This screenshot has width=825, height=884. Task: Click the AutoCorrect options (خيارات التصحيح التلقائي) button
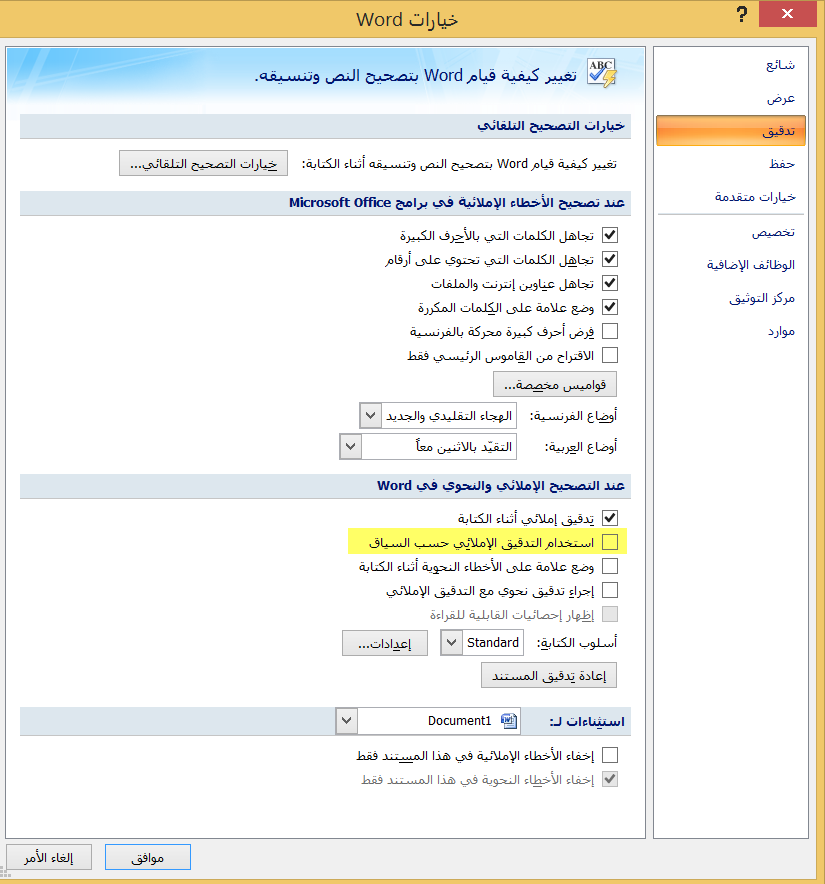(x=203, y=162)
